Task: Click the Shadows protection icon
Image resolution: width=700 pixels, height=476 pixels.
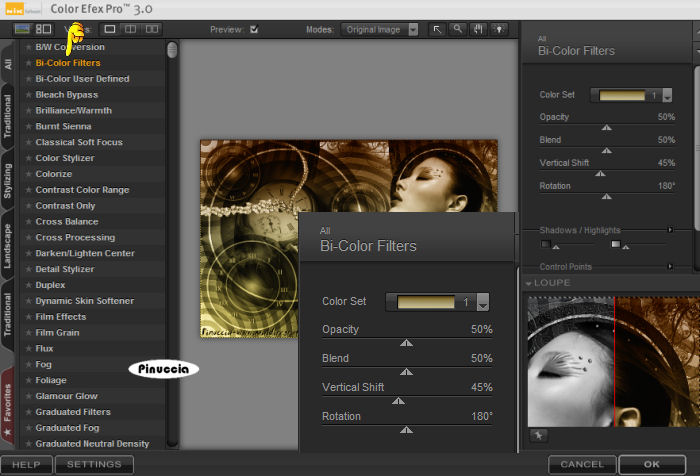Action: (546, 244)
